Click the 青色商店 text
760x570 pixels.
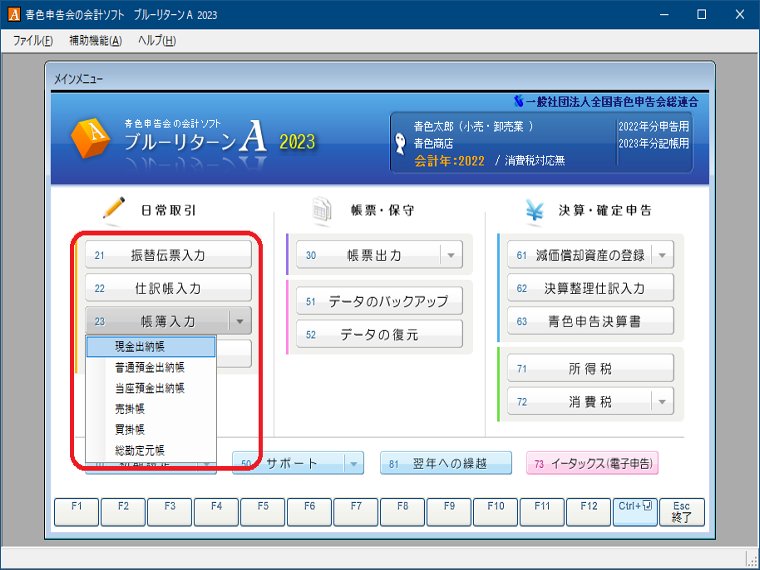coord(433,143)
